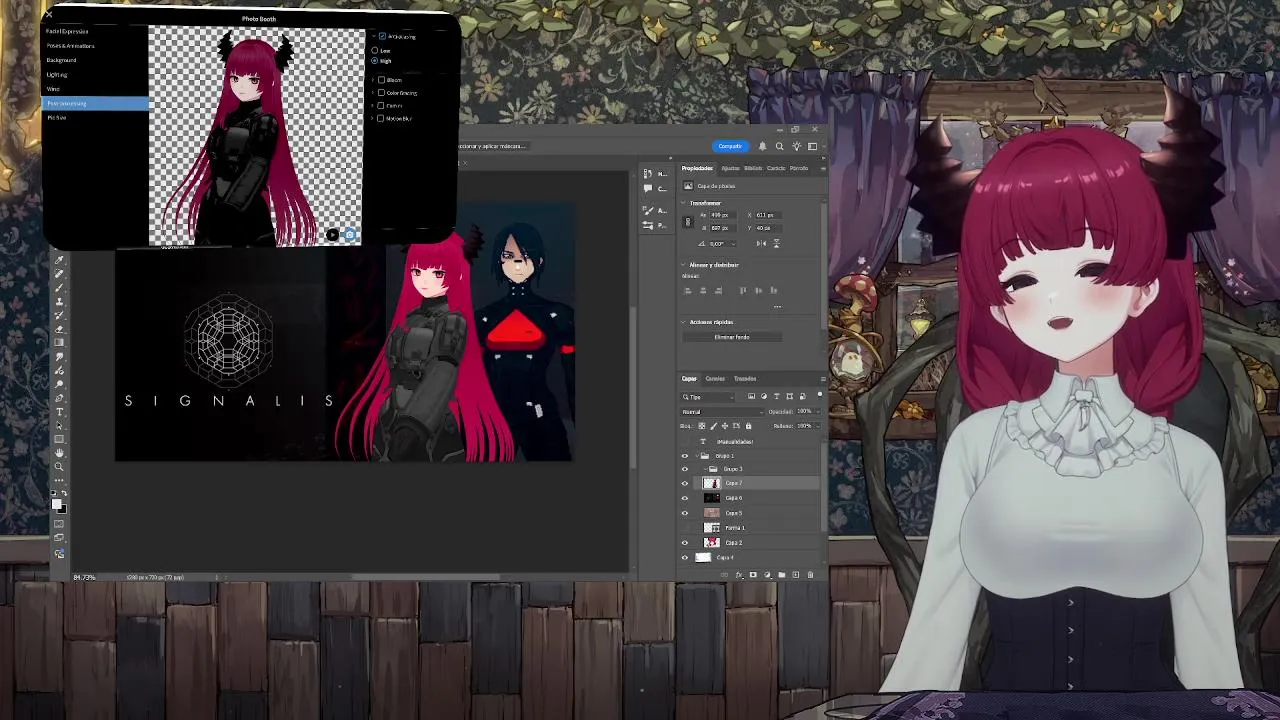
Task: Expand the Motion Blur settings arrow
Action: click(372, 118)
